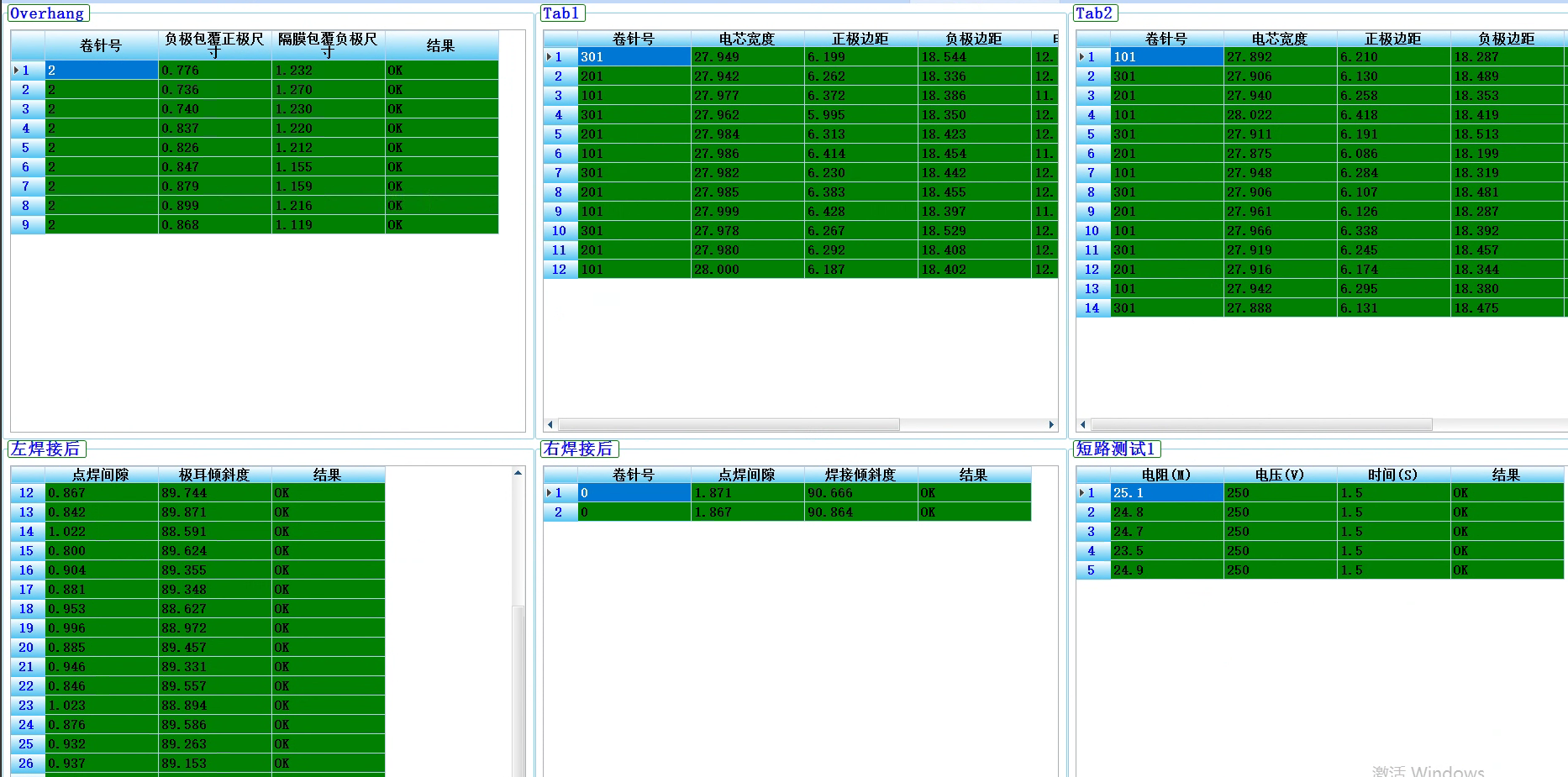Viewport: 1568px width, 777px height.
Task: Select Tab1 cell with value 18.529
Action: point(975,231)
